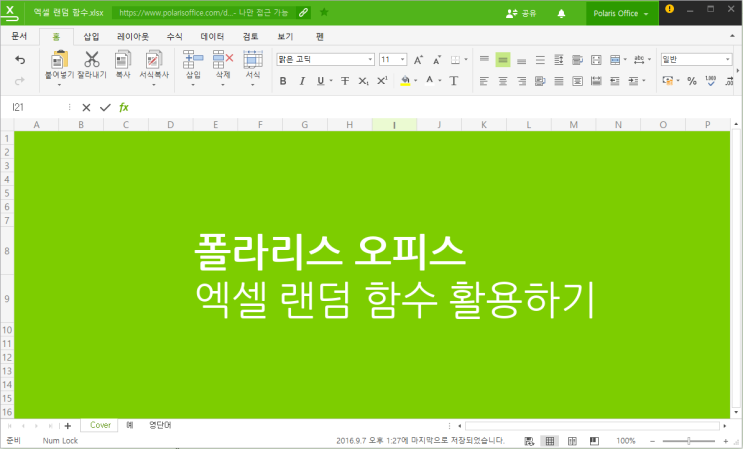Click the yellow warning alert icon
The image size is (743, 449).
click(x=670, y=9)
